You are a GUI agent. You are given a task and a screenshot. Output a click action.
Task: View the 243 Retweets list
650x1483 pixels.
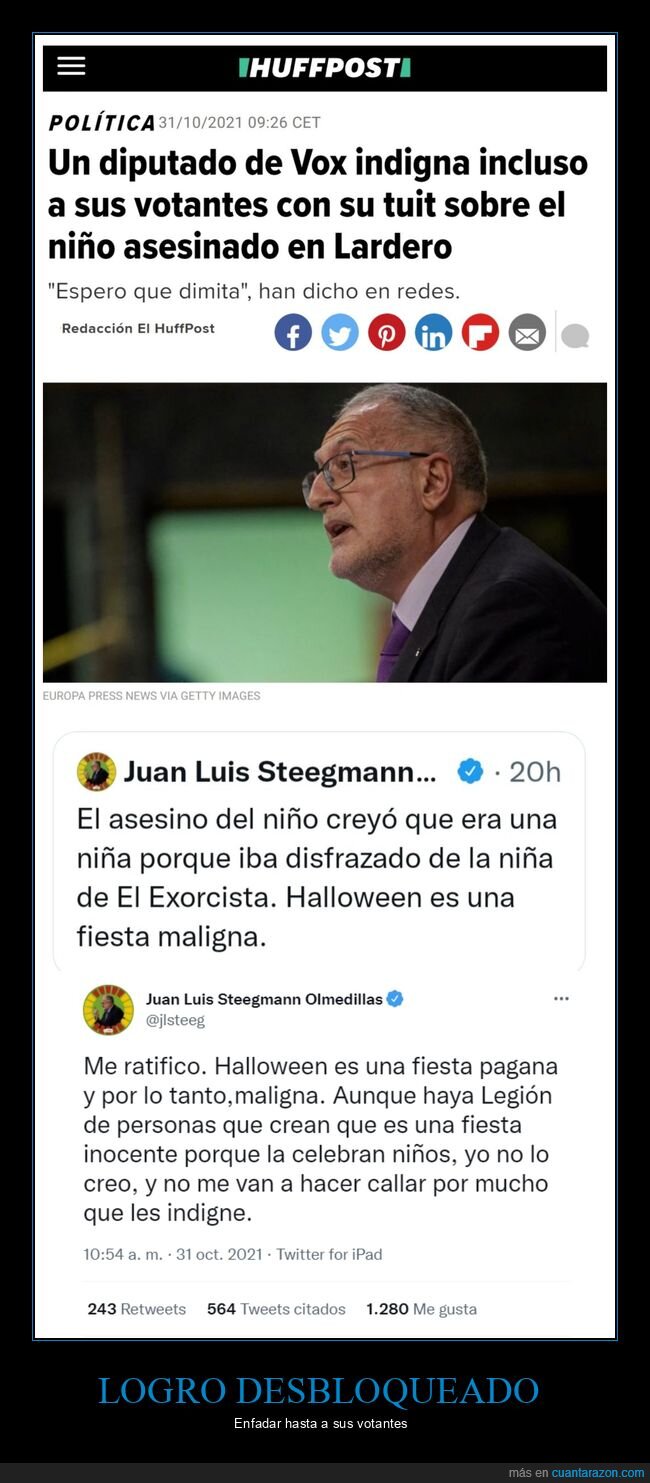point(136,1309)
